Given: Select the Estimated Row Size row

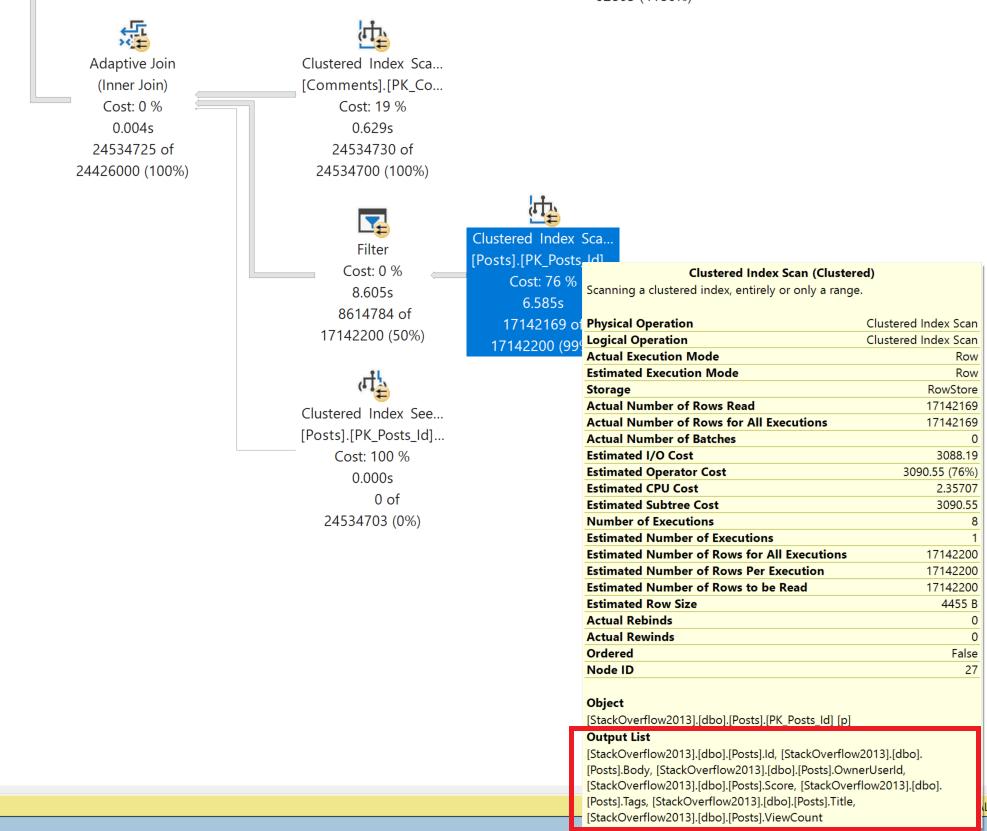Looking at the screenshot, I should pyautogui.click(x=781, y=604).
